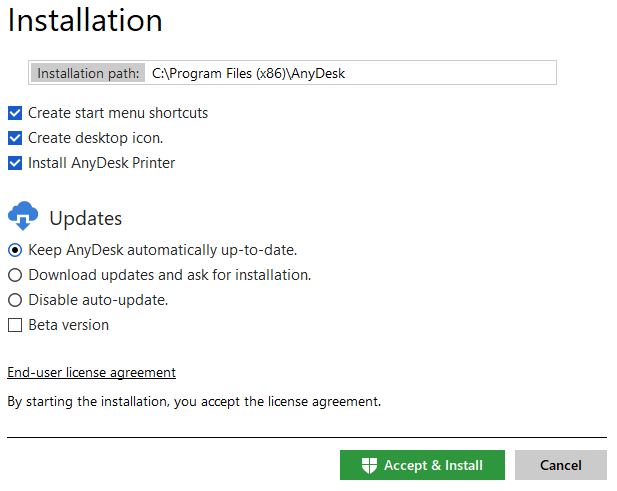
Task: Click the Cancel button
Action: [561, 465]
